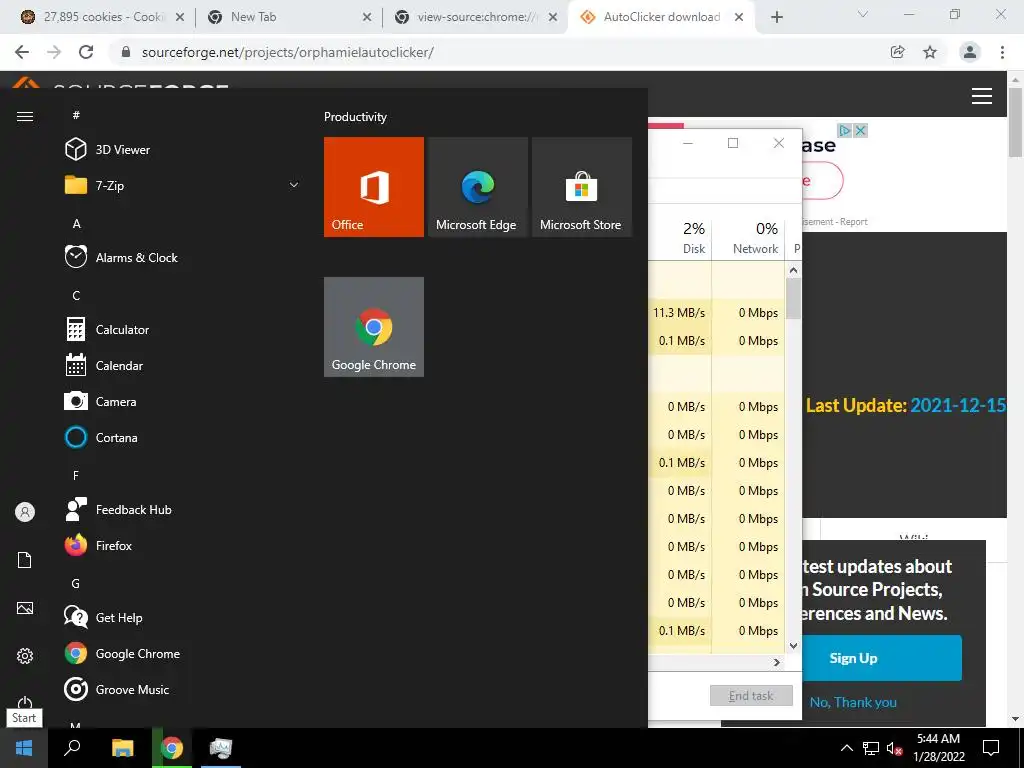Image resolution: width=1024 pixels, height=768 pixels.
Task: Open Chrome three-dot menu
Action: coord(1002,52)
